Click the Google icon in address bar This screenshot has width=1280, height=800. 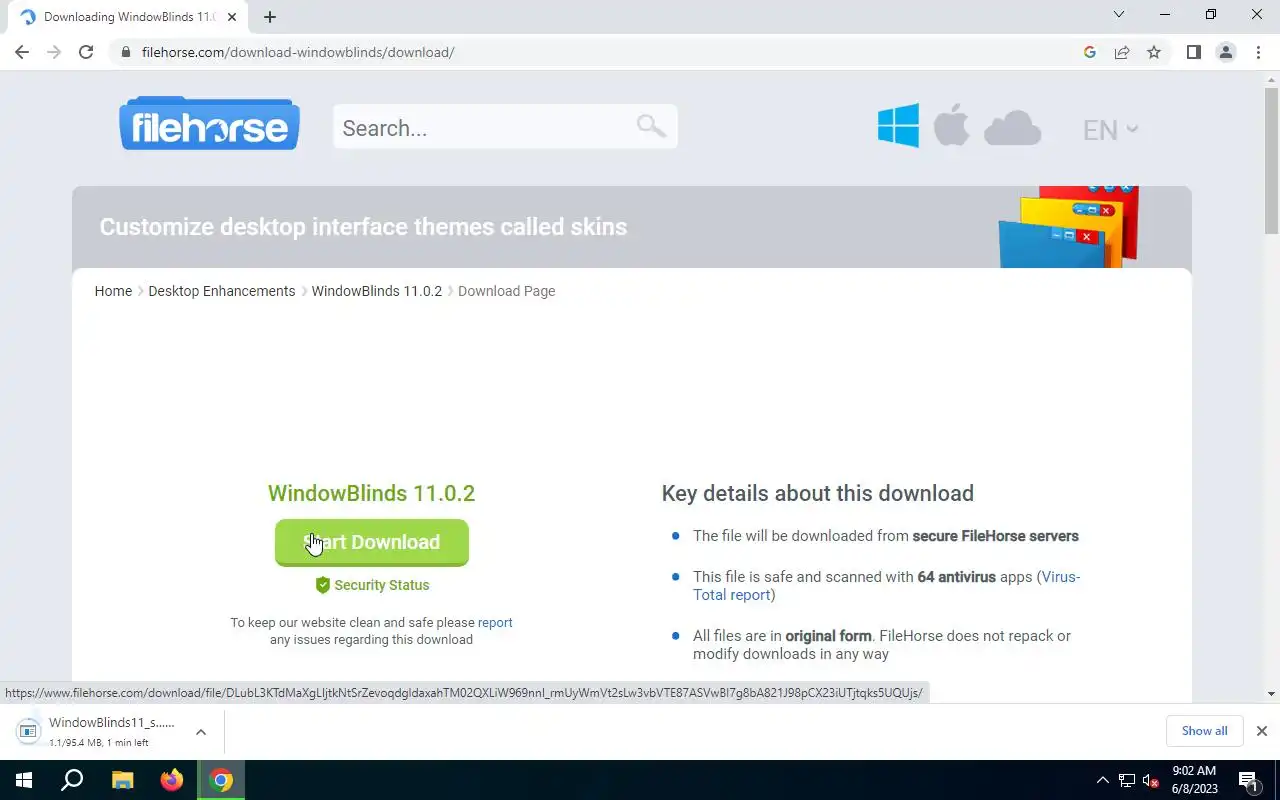click(x=1090, y=52)
